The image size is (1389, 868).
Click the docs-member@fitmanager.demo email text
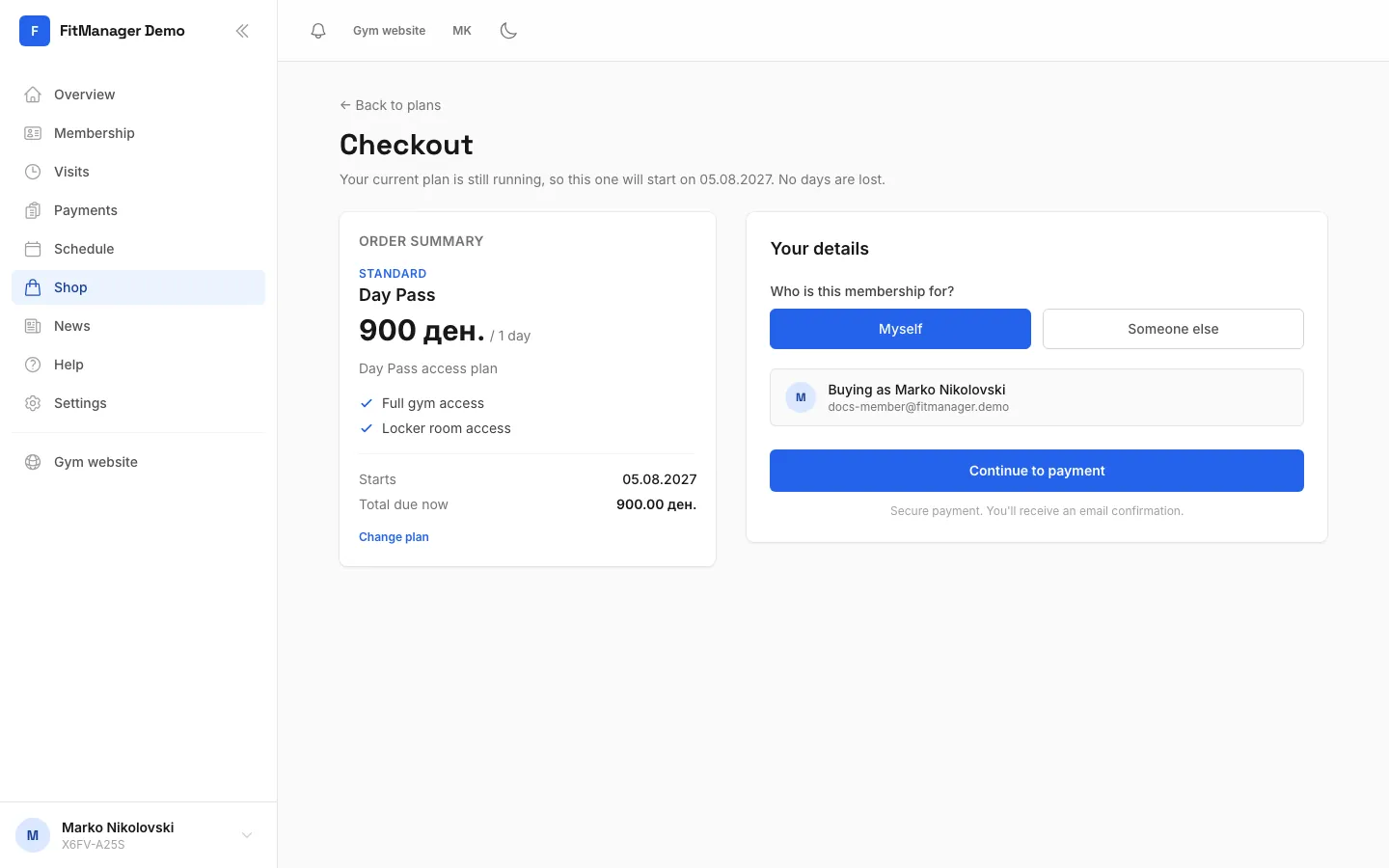click(x=918, y=407)
